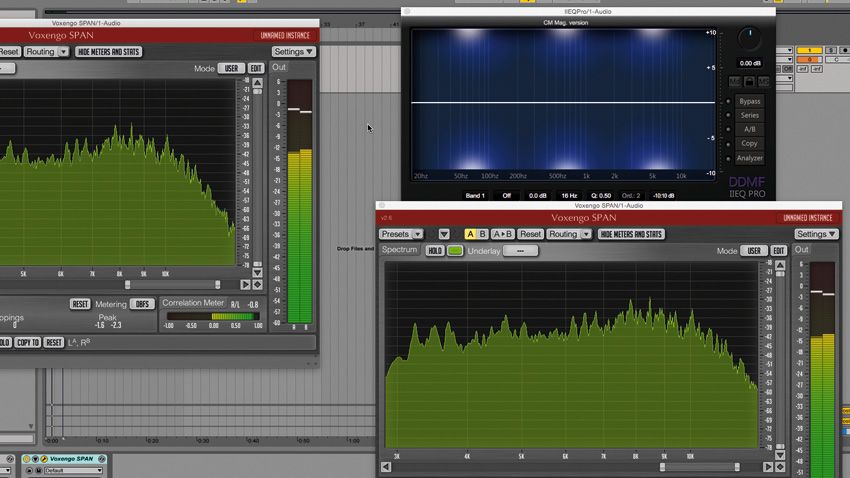Click track Solo S button in Ableton

click(830, 50)
